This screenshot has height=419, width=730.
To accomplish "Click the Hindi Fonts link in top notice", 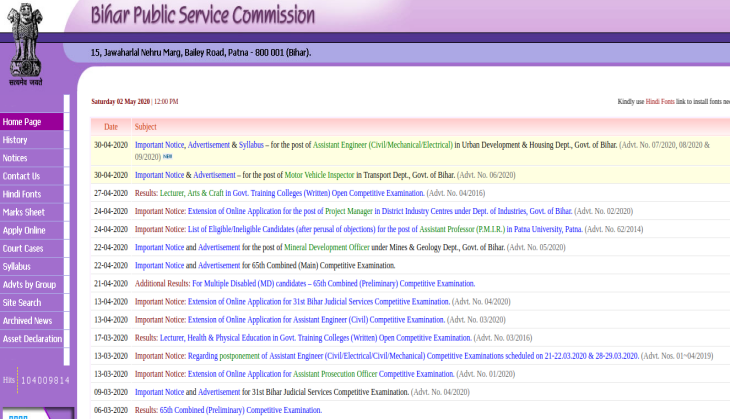I will 660,101.
